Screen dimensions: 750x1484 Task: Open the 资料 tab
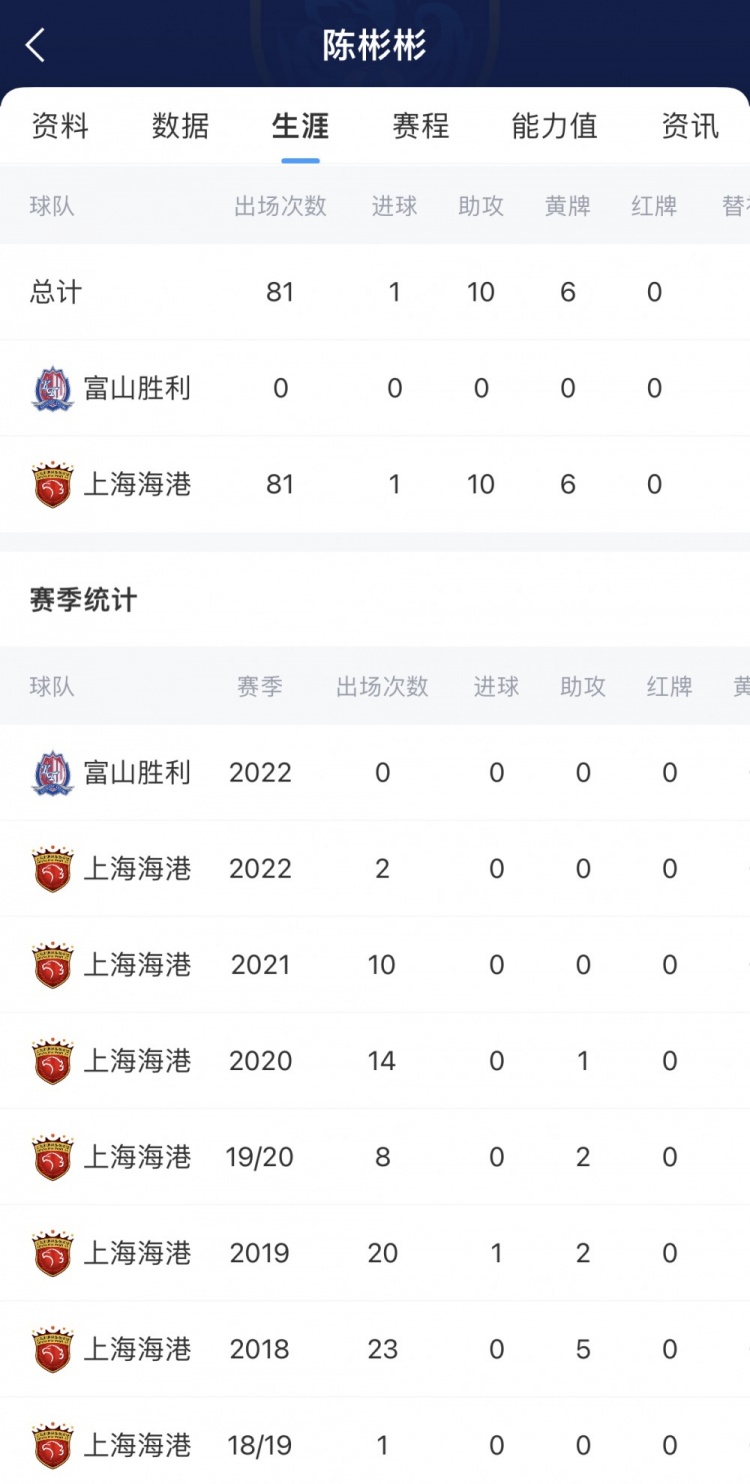tap(60, 126)
